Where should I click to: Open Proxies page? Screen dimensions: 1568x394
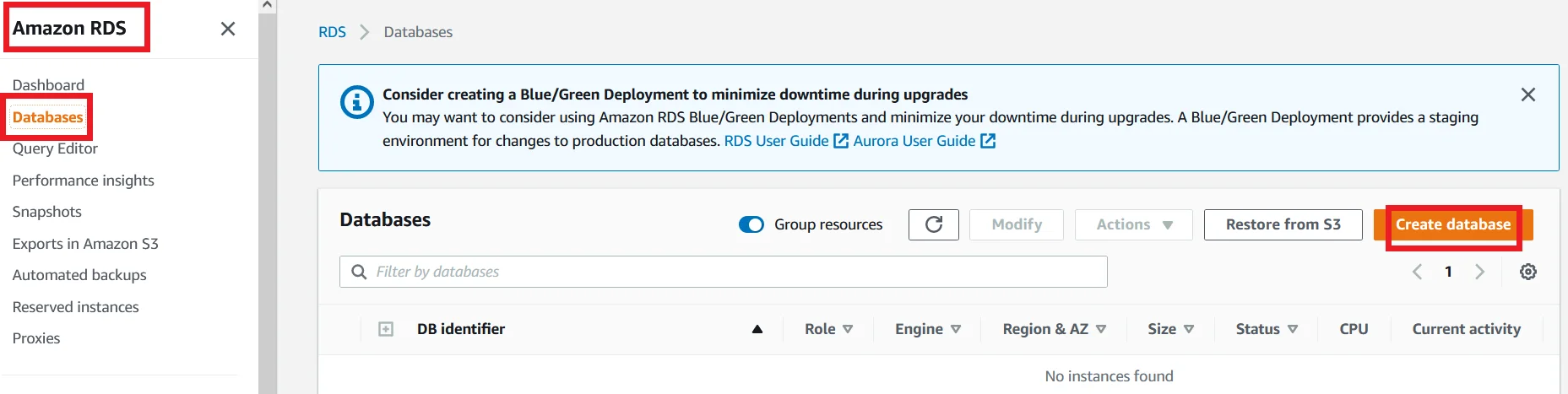click(x=36, y=338)
